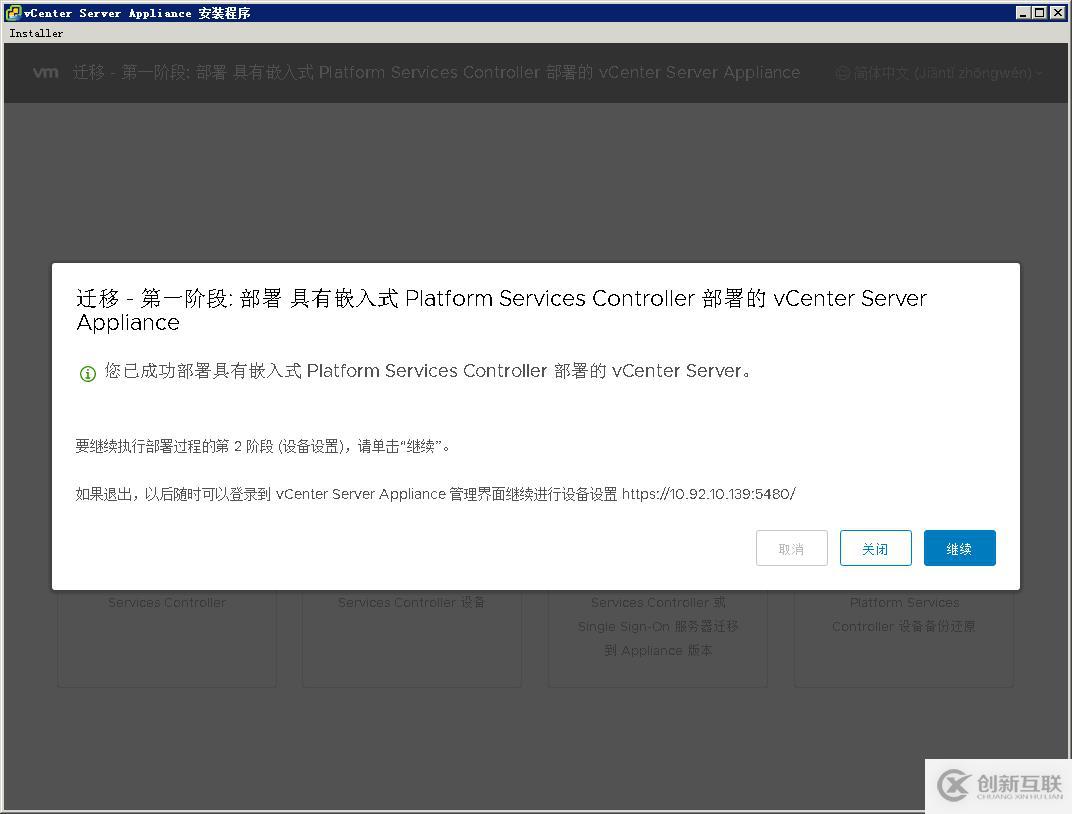Click the 取消 (Cancel) button
The width and height of the screenshot is (1072, 814).
click(792, 548)
